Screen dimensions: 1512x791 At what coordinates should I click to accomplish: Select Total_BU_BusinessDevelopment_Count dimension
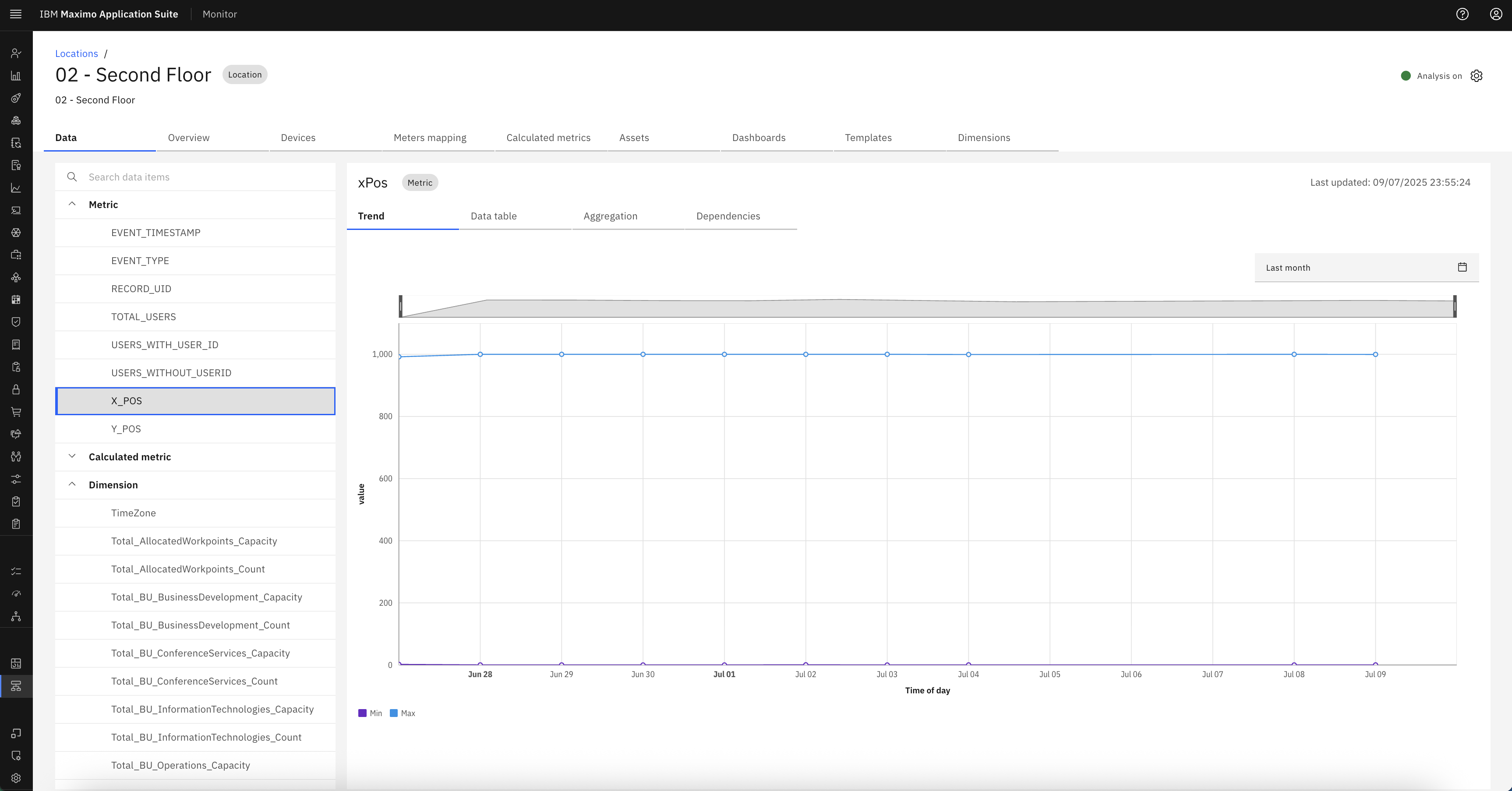[x=195, y=625]
